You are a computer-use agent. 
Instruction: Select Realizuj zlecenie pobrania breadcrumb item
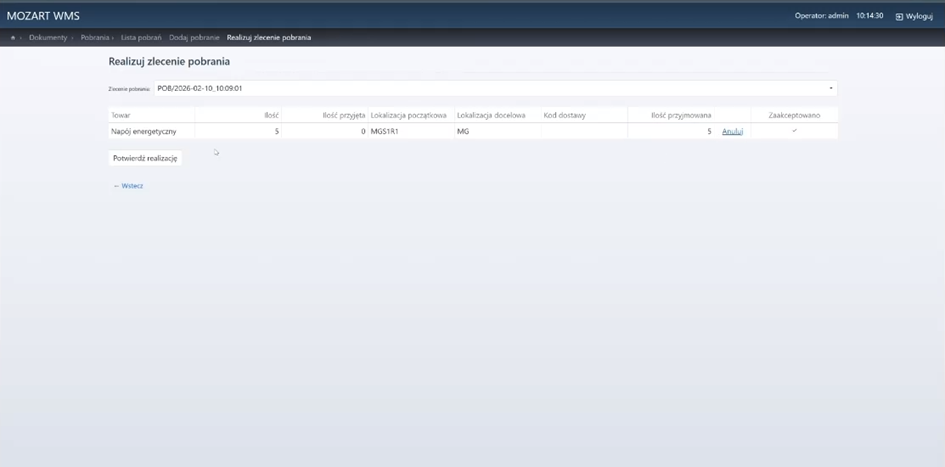click(268, 38)
